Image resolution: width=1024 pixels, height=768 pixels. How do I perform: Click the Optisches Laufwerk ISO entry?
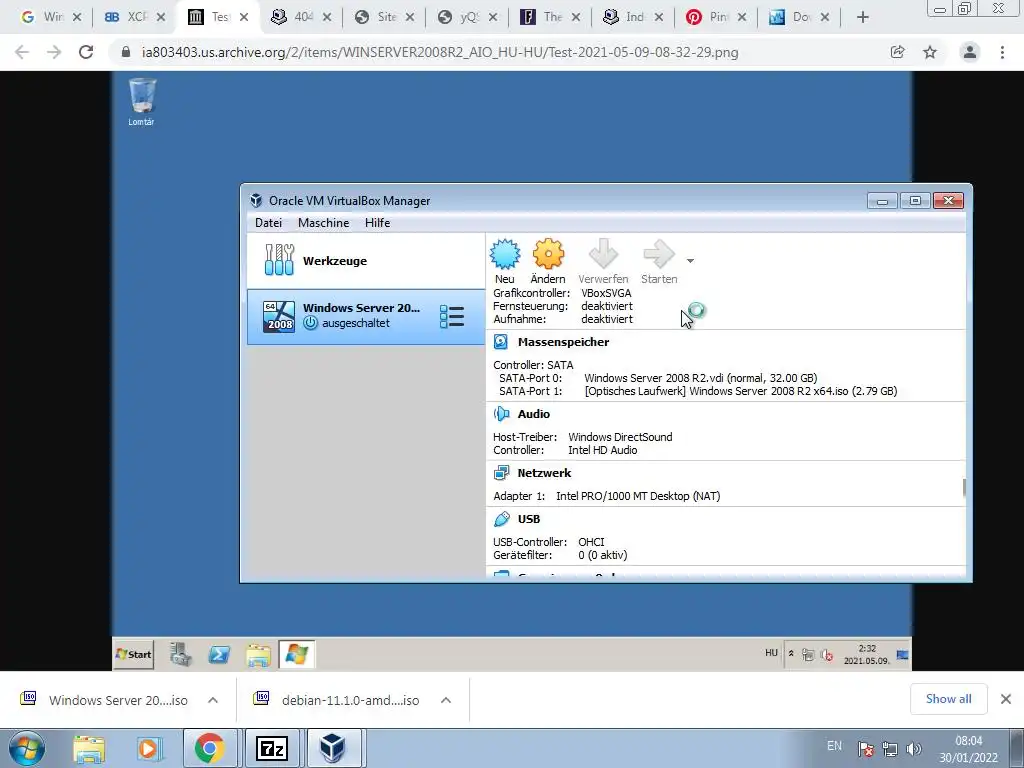point(741,391)
